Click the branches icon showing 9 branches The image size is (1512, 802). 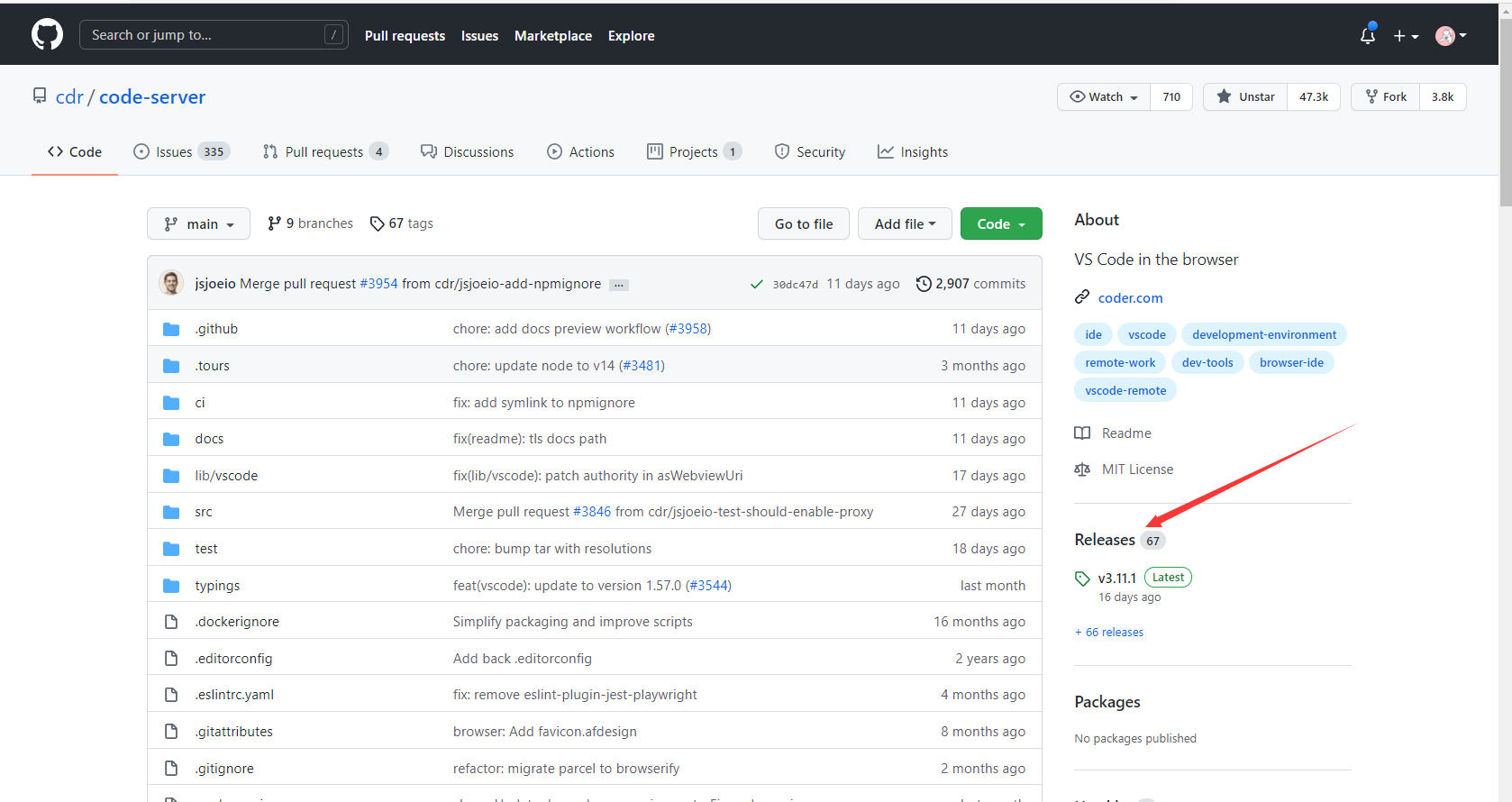pos(274,223)
